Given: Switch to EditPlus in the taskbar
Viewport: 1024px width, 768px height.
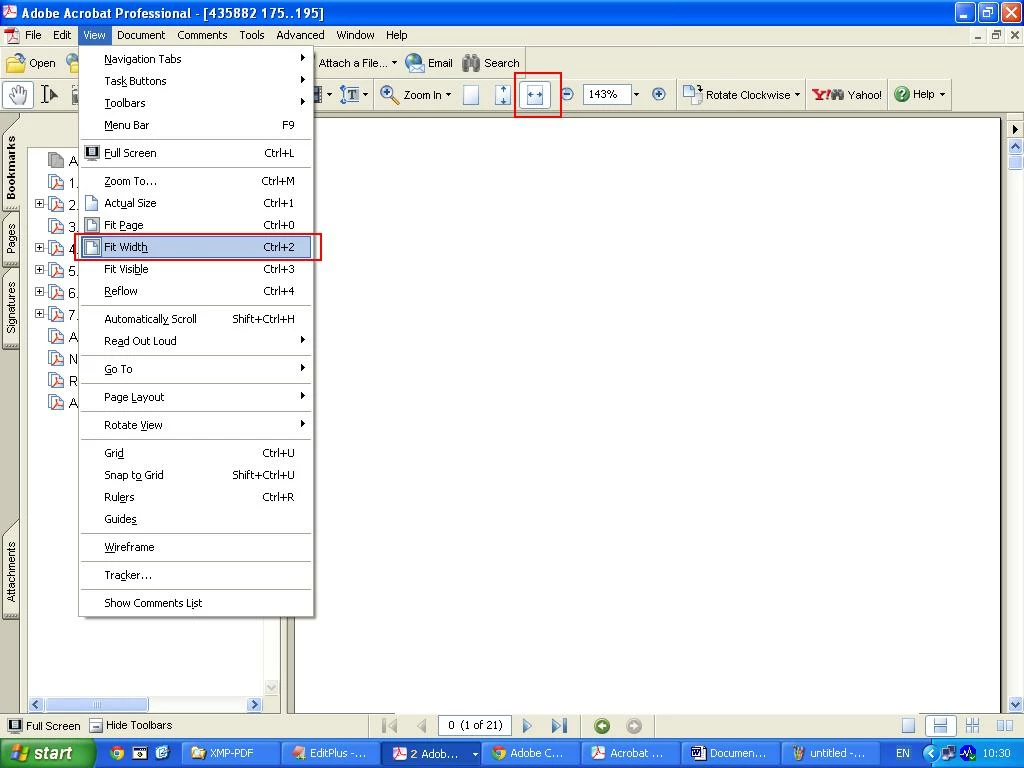Looking at the screenshot, I should (330, 753).
